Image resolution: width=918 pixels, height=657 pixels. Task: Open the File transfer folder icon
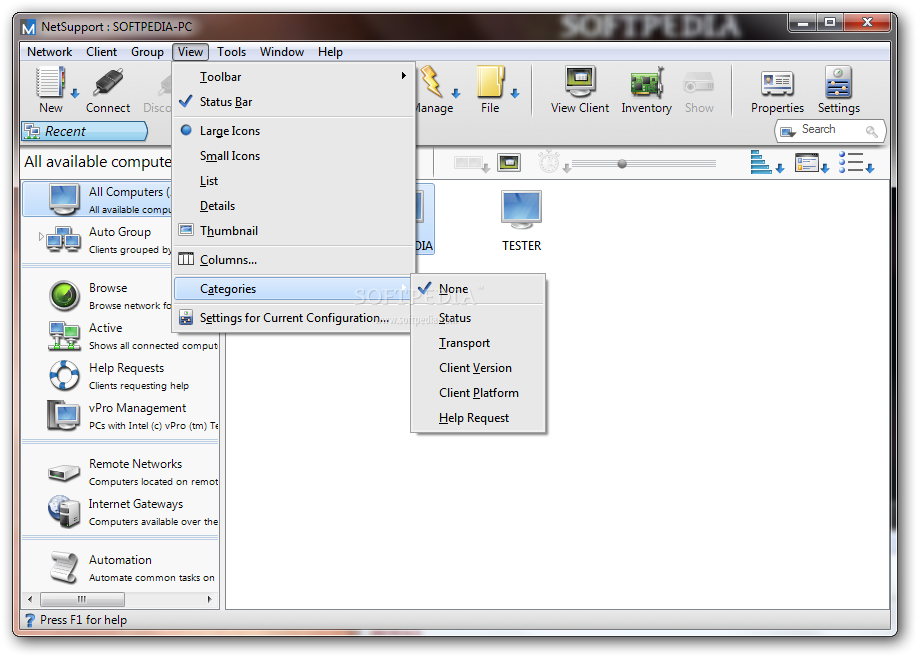[490, 82]
